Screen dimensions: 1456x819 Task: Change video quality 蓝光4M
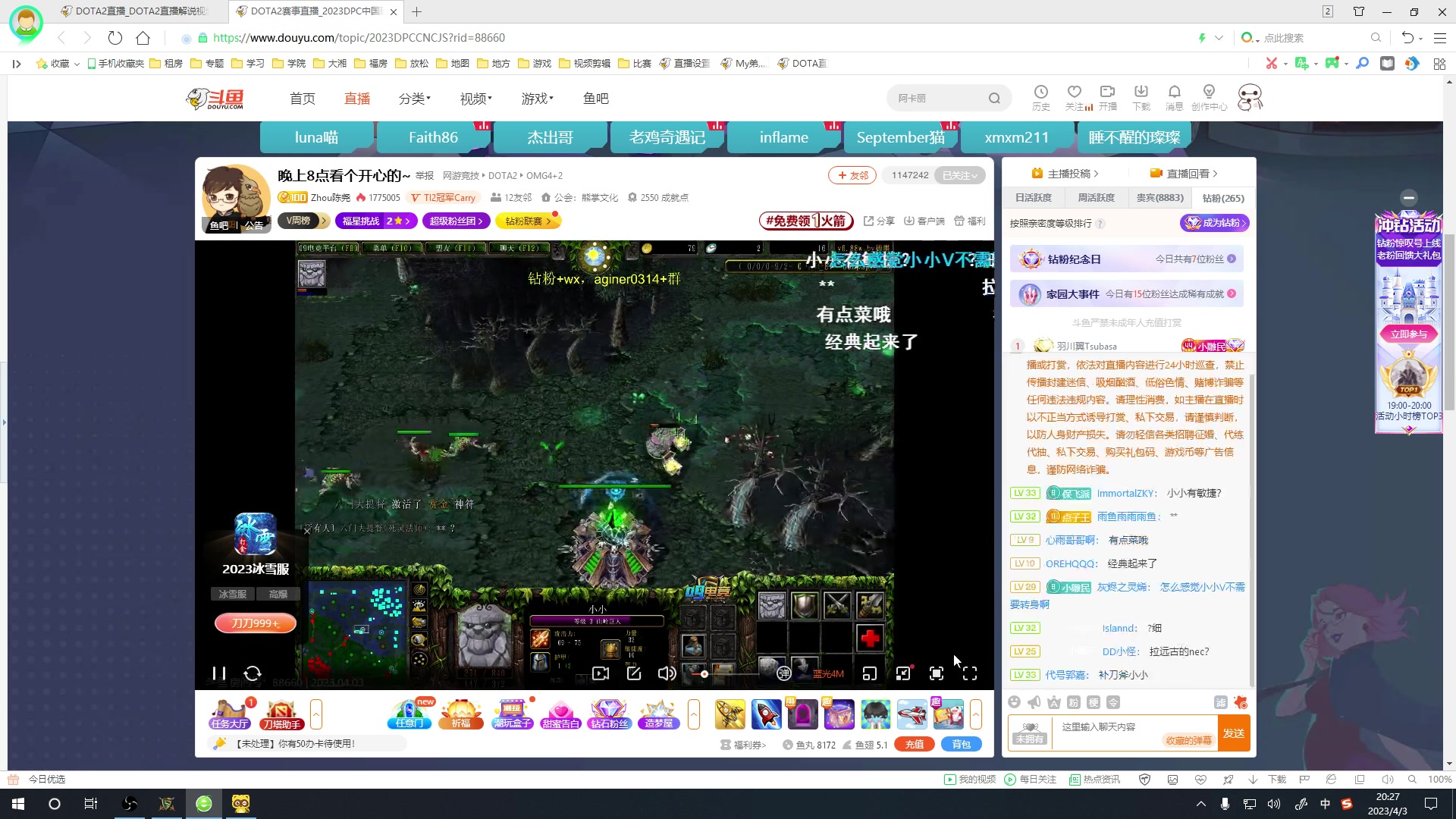[828, 674]
